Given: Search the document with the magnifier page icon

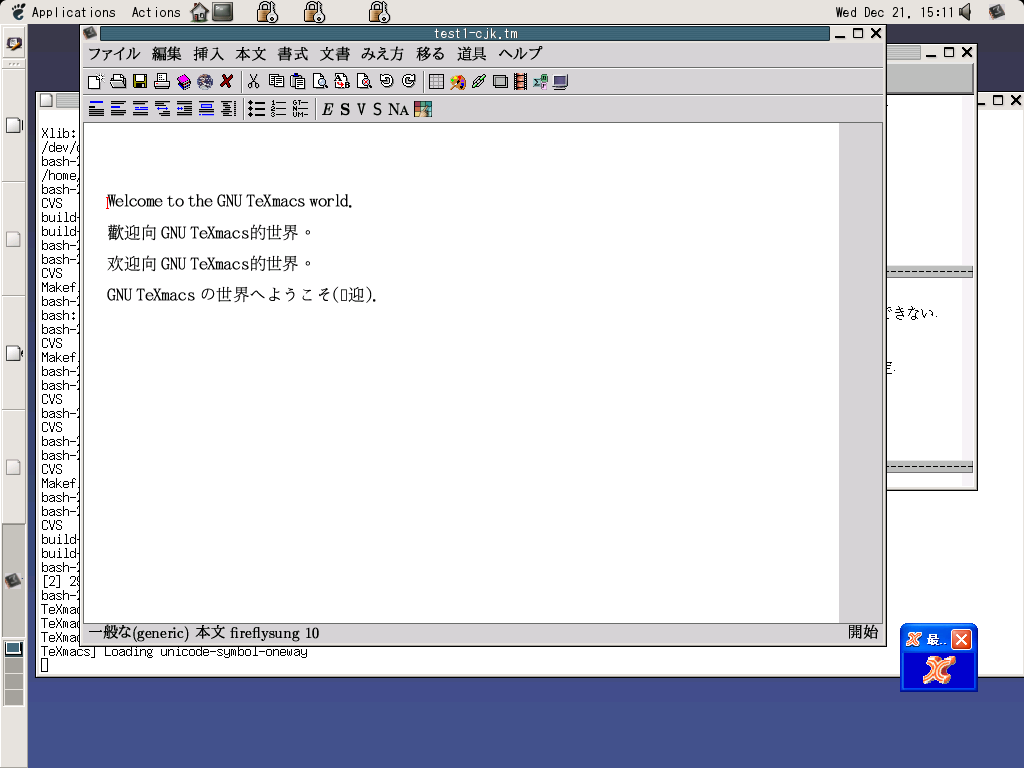Looking at the screenshot, I should click(x=320, y=82).
